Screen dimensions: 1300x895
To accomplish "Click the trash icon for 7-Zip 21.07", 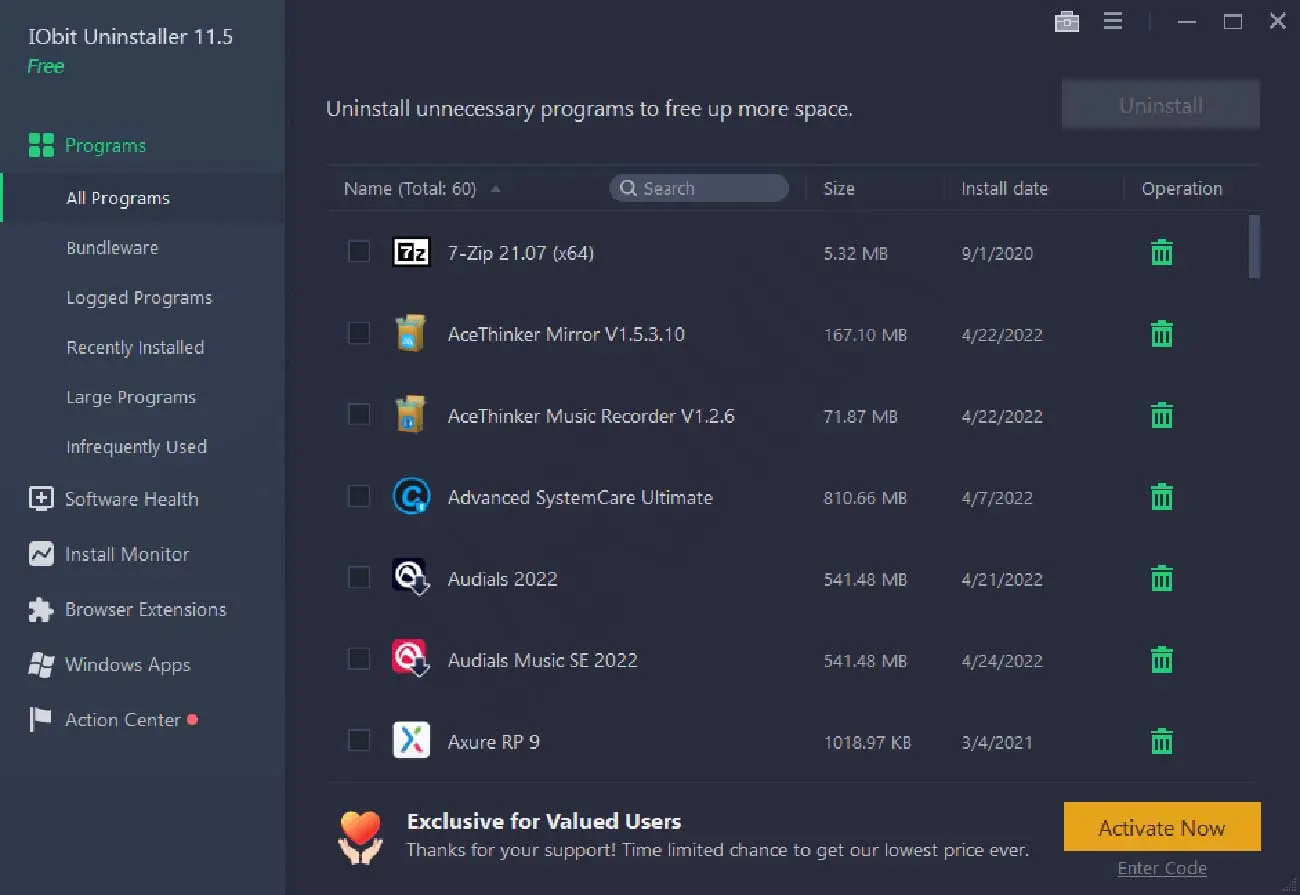I will pos(1161,253).
